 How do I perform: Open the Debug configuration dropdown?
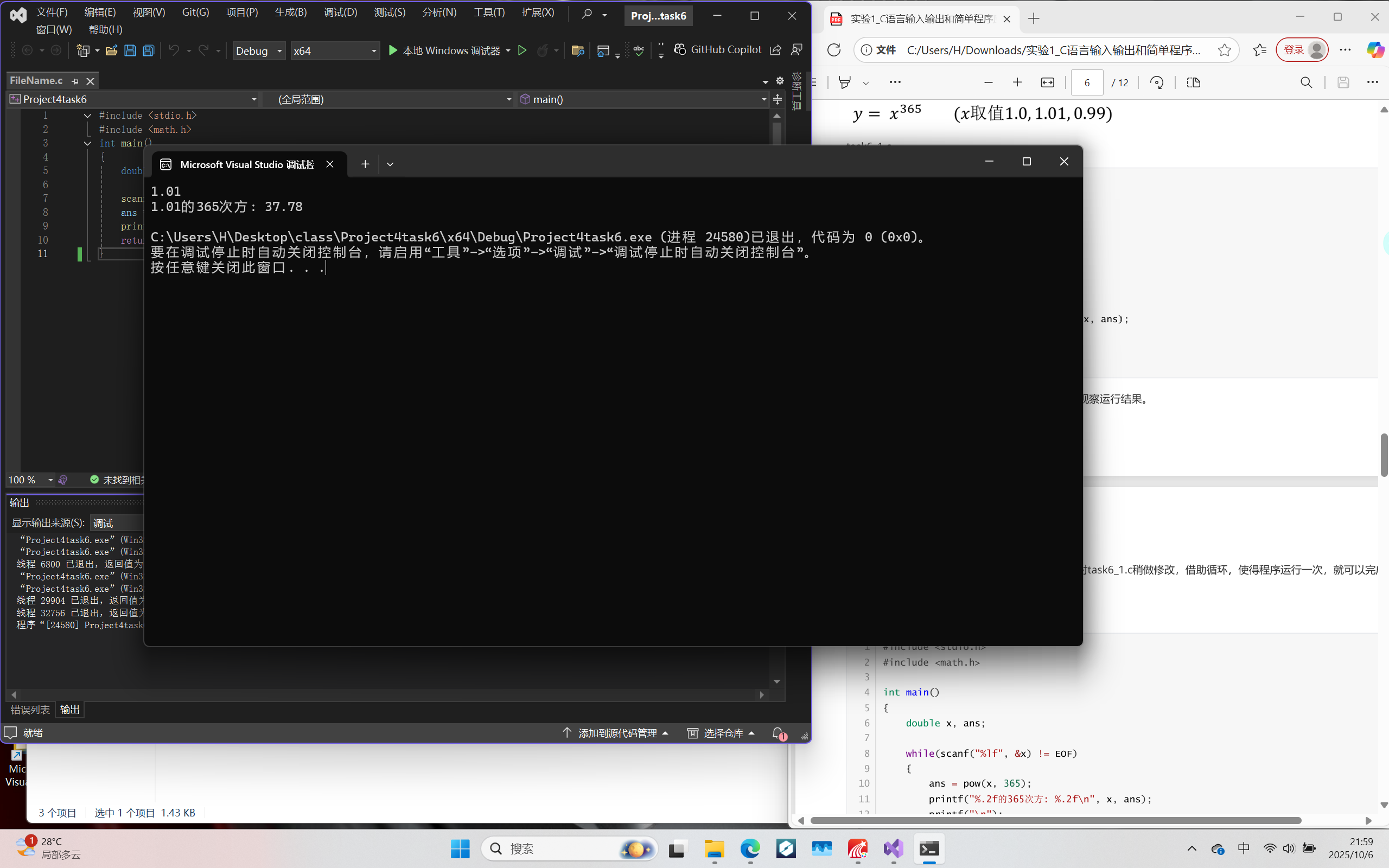[x=259, y=50]
